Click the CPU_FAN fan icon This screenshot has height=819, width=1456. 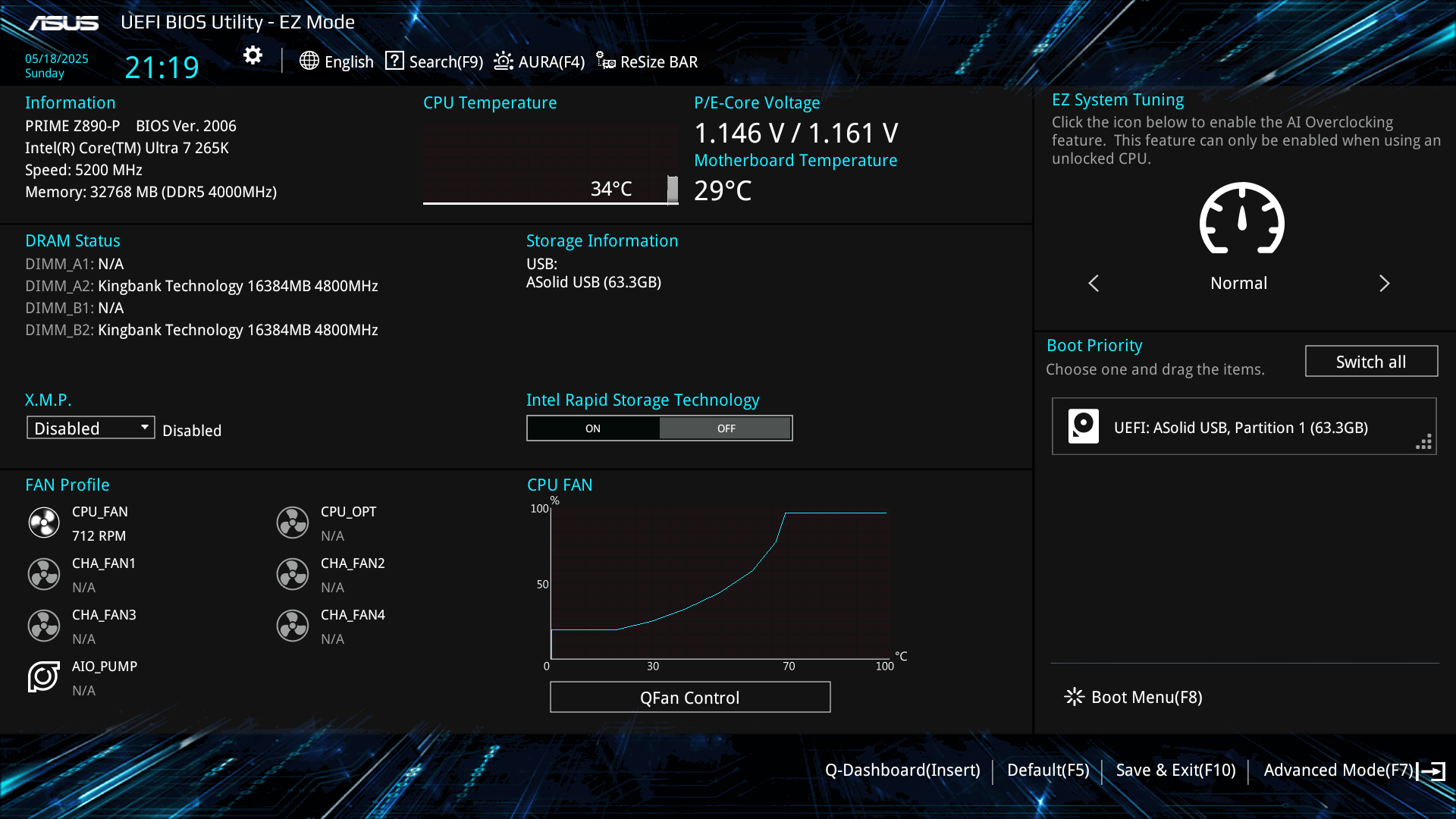click(x=44, y=522)
